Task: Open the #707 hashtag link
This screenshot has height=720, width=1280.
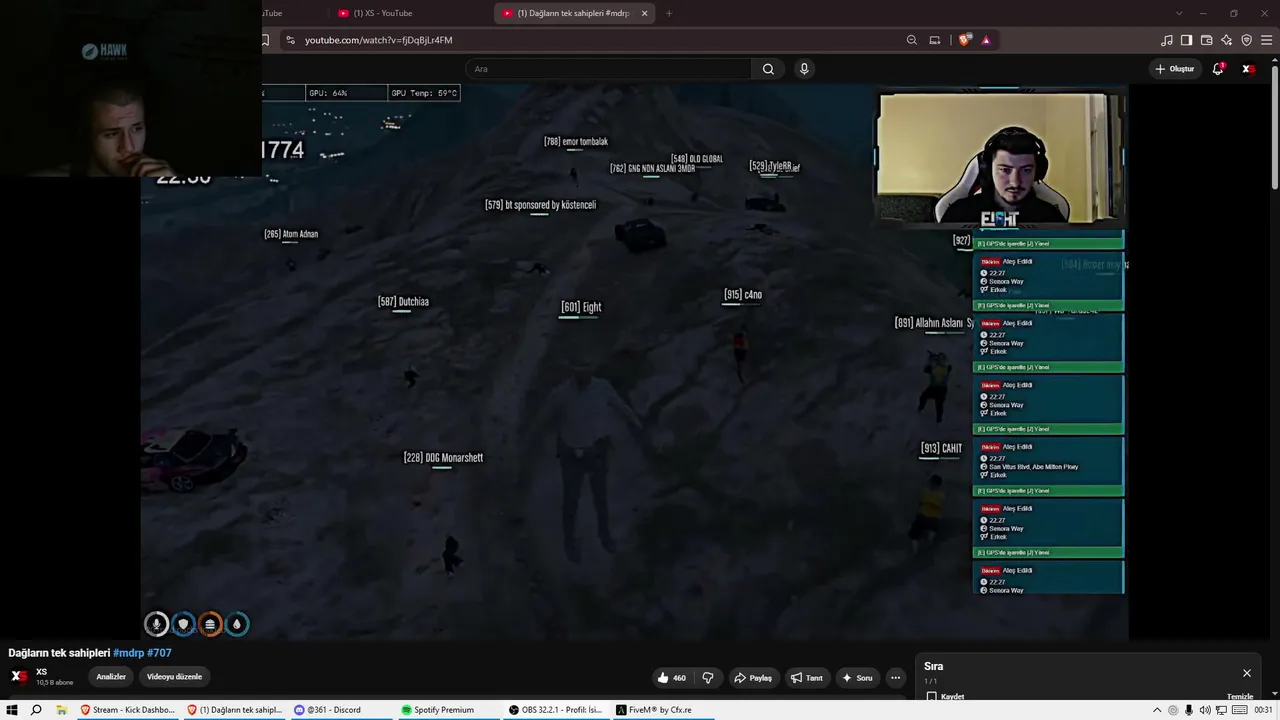Action: (x=159, y=653)
